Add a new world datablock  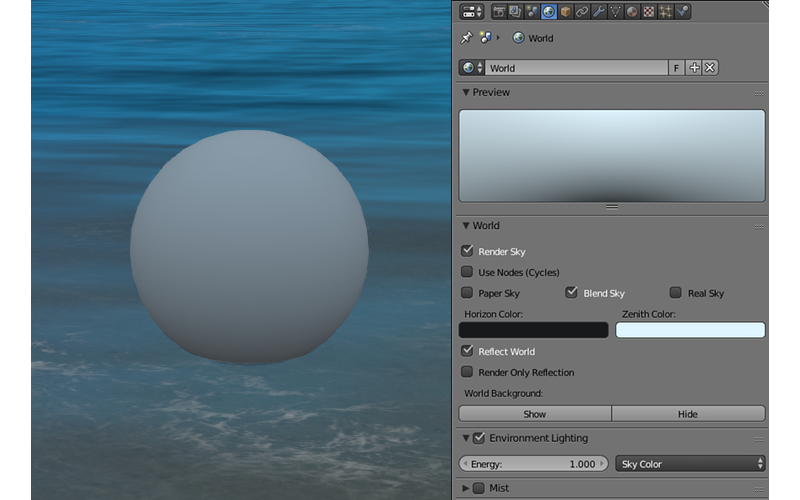pyautogui.click(x=694, y=68)
